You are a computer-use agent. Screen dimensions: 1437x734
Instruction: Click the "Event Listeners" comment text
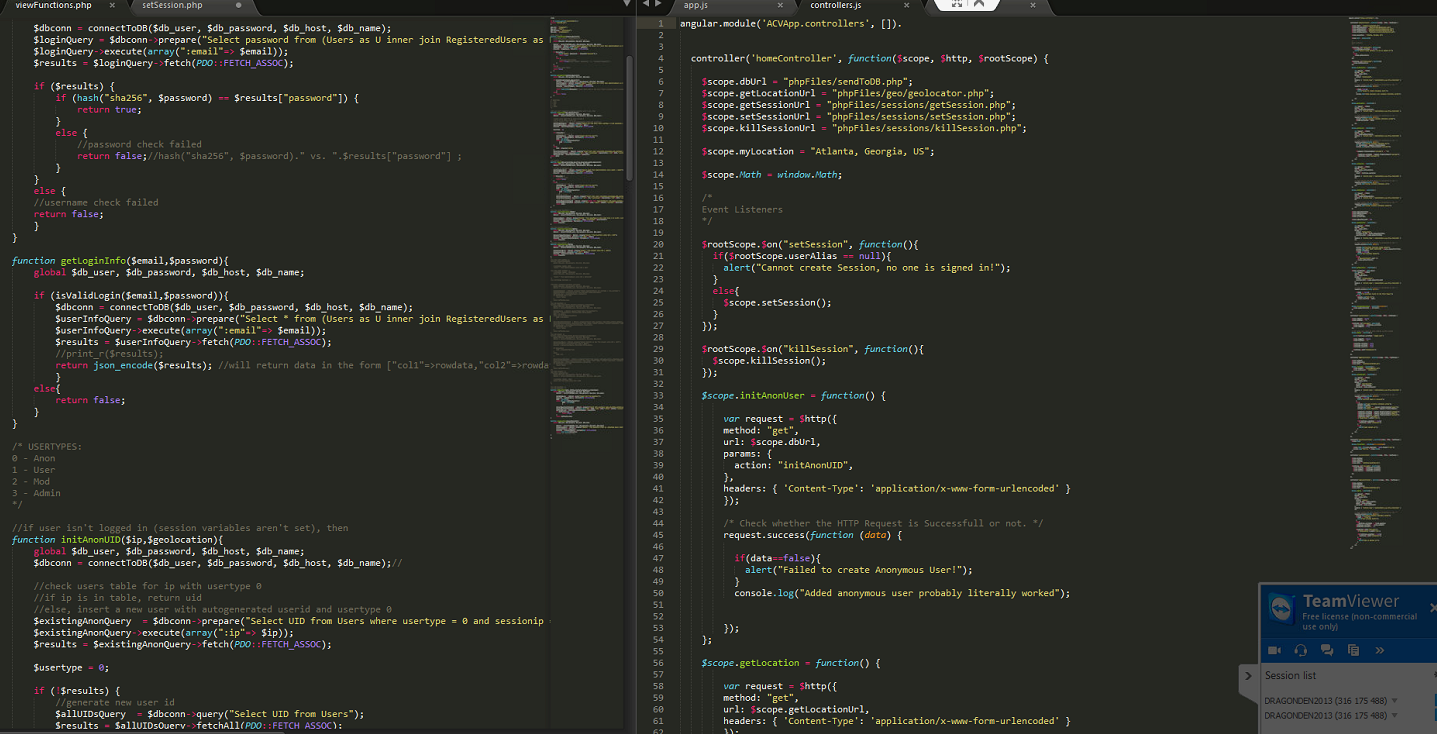click(x=742, y=209)
